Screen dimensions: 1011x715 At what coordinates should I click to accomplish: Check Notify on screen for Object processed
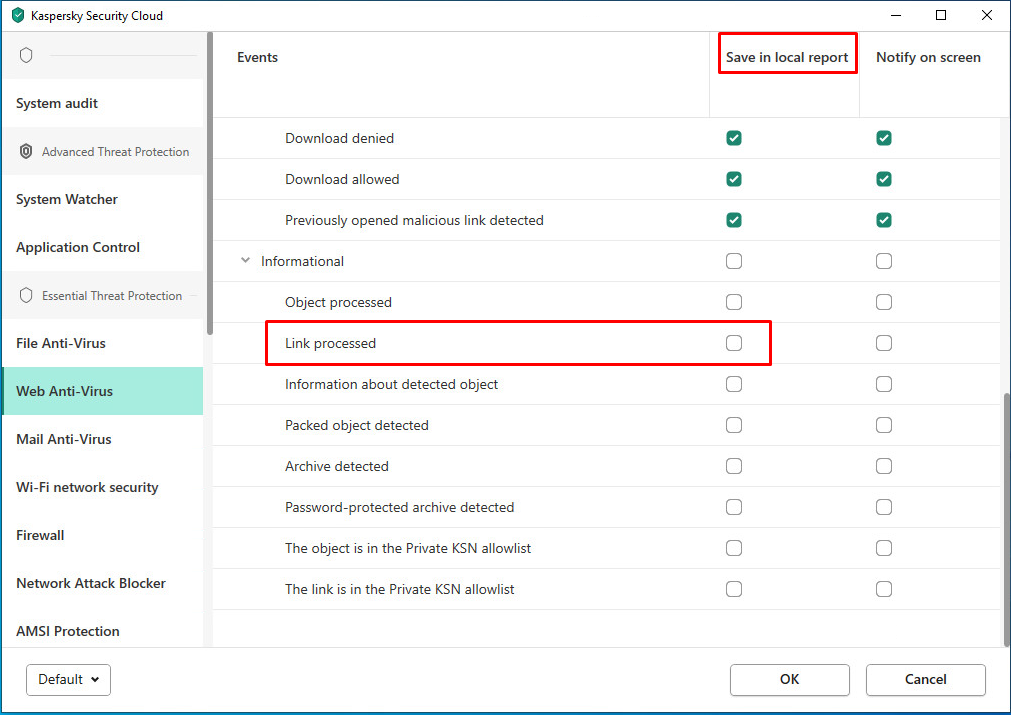coord(884,302)
